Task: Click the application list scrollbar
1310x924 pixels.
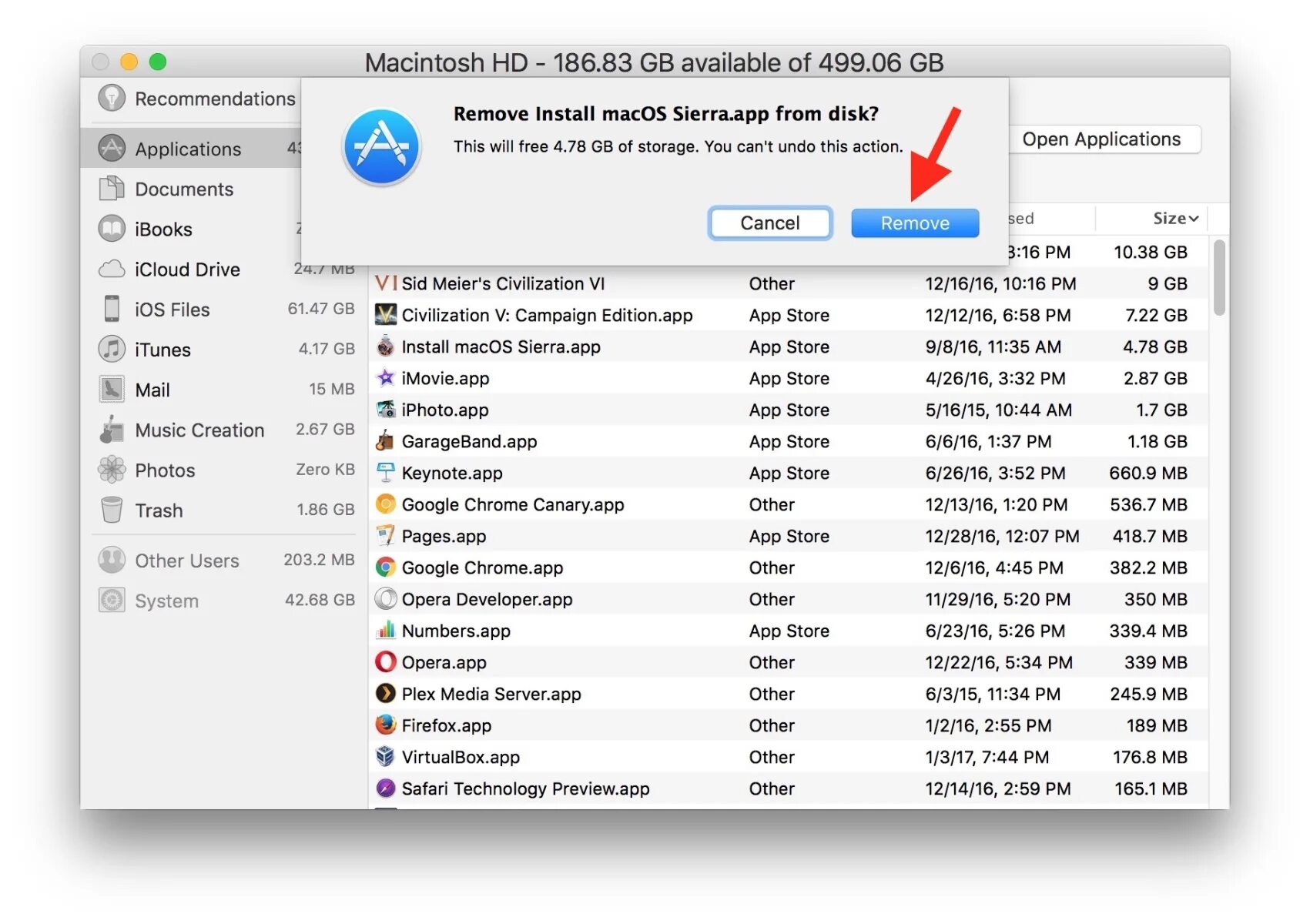Action: coord(1219,278)
